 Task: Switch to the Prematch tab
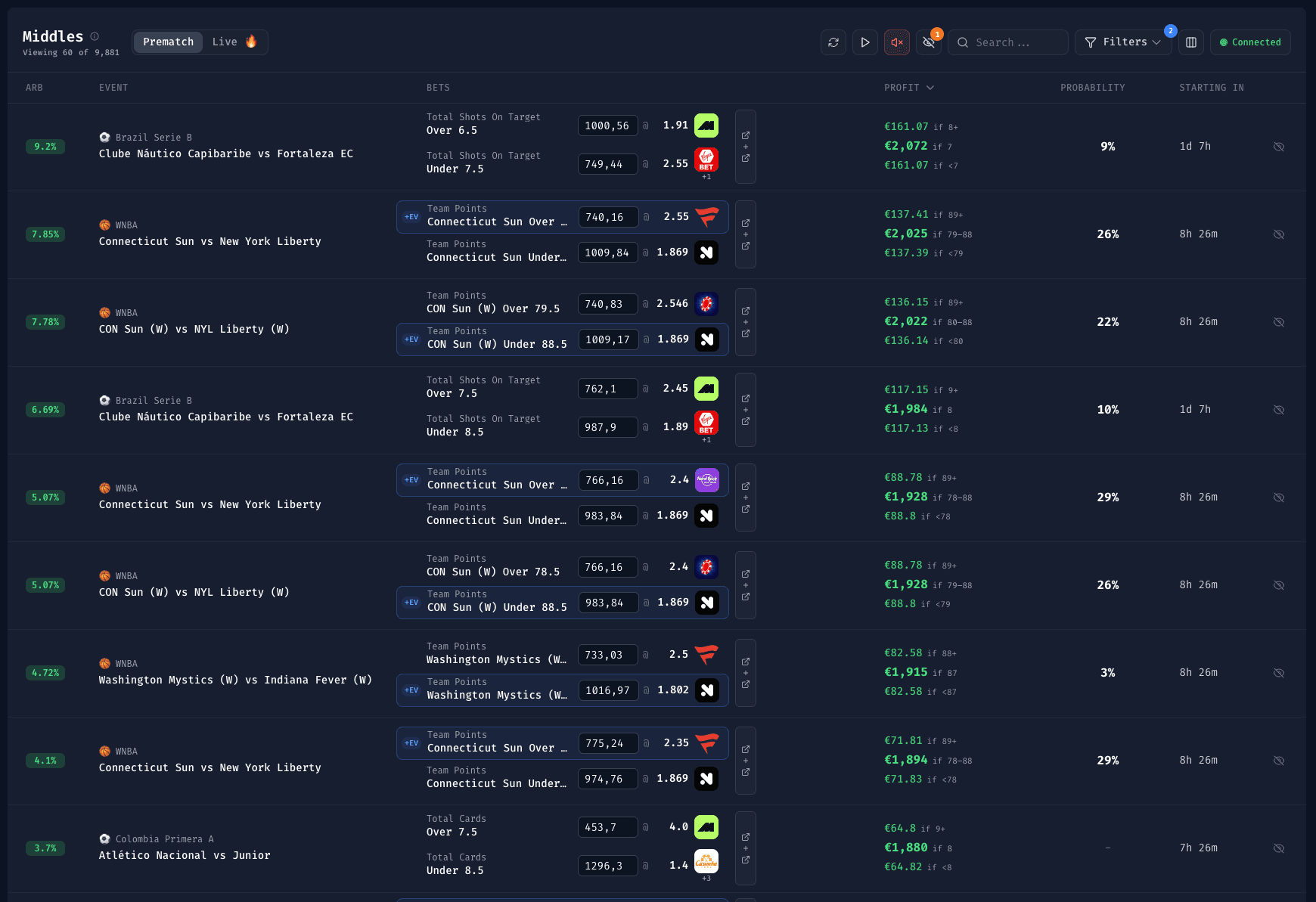point(169,42)
